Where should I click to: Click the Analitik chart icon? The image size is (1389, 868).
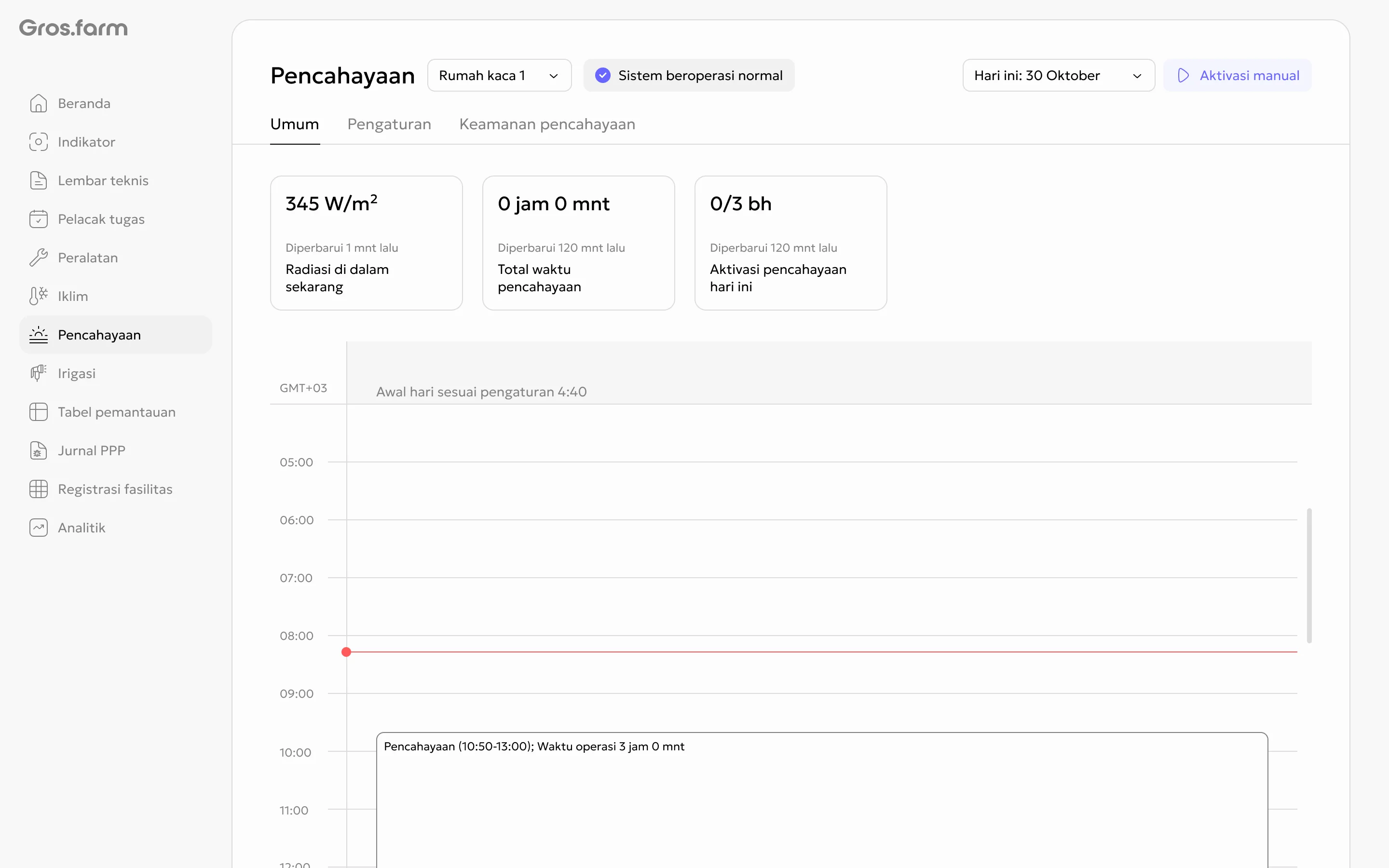[x=39, y=528]
